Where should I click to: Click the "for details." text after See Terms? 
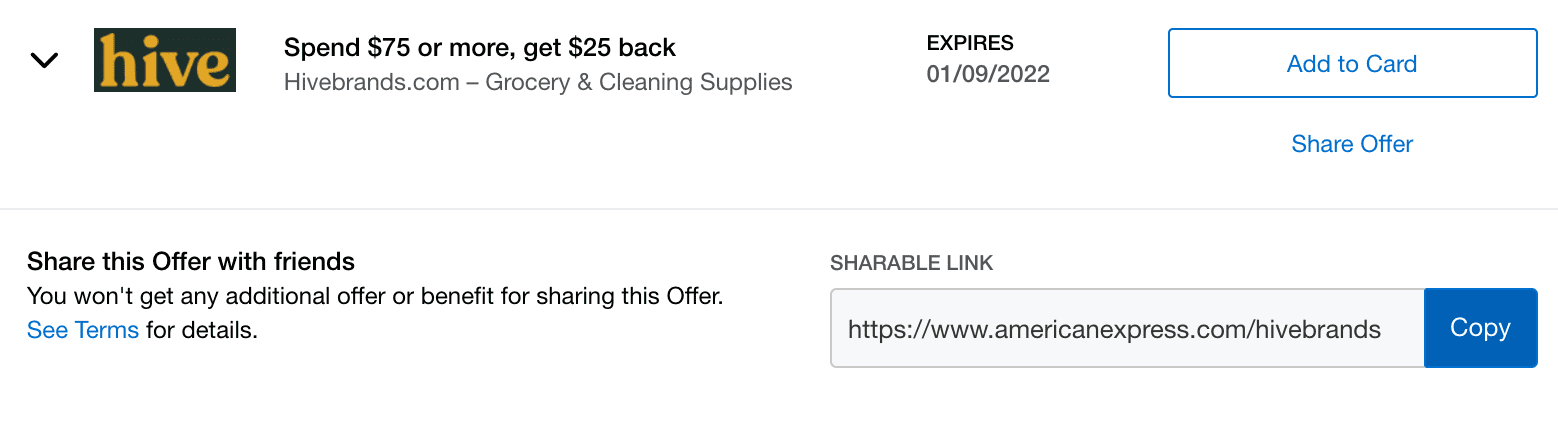click(x=202, y=330)
